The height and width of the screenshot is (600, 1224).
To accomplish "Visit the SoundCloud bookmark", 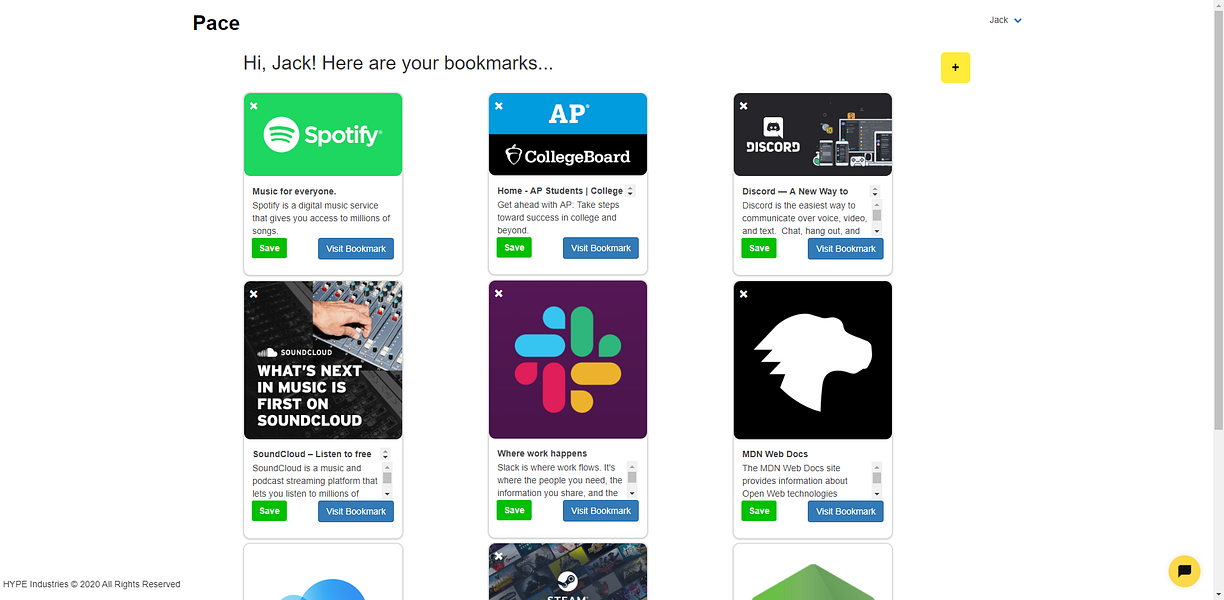I will 356,512.
